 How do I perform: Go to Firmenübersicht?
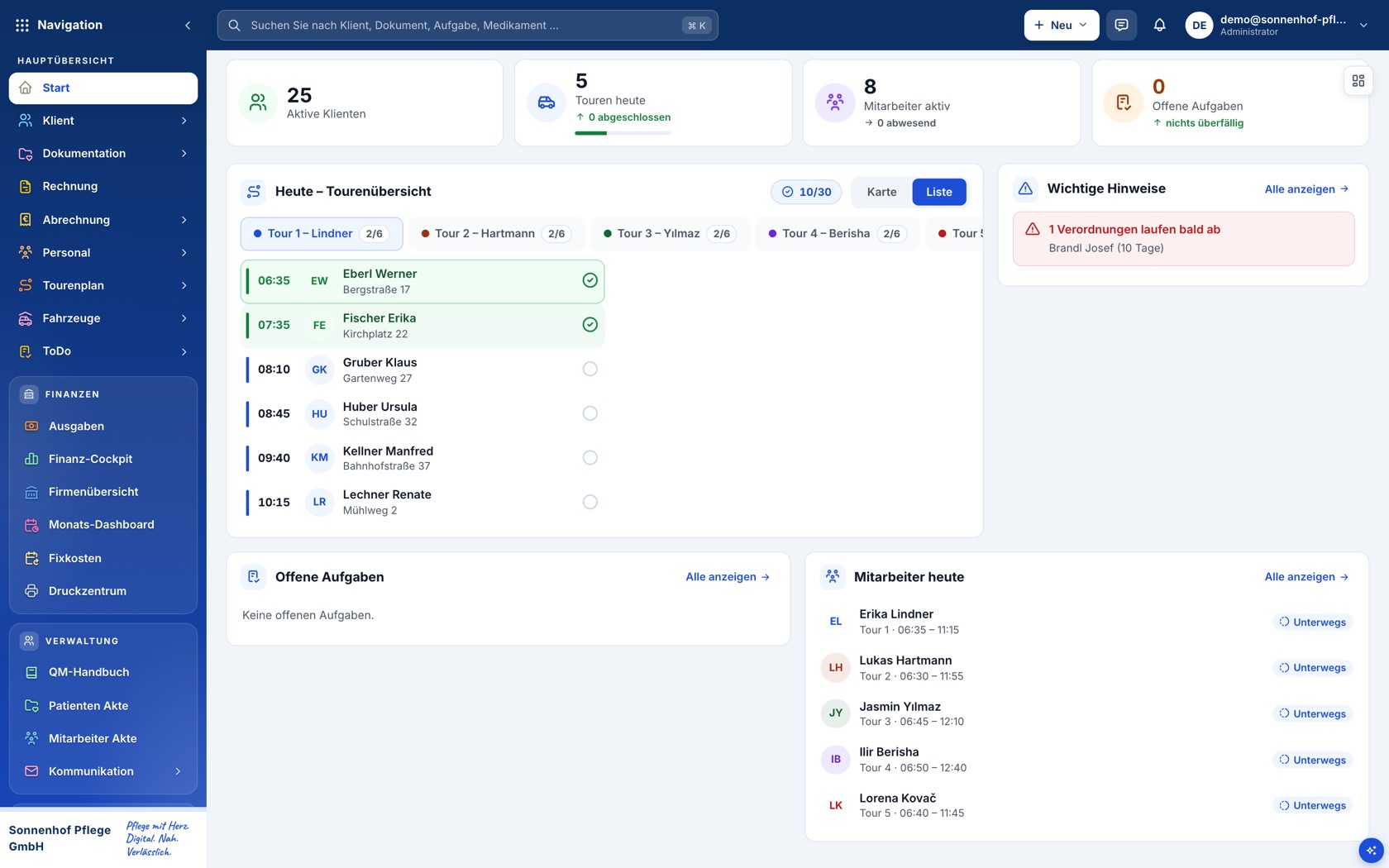tap(103, 492)
